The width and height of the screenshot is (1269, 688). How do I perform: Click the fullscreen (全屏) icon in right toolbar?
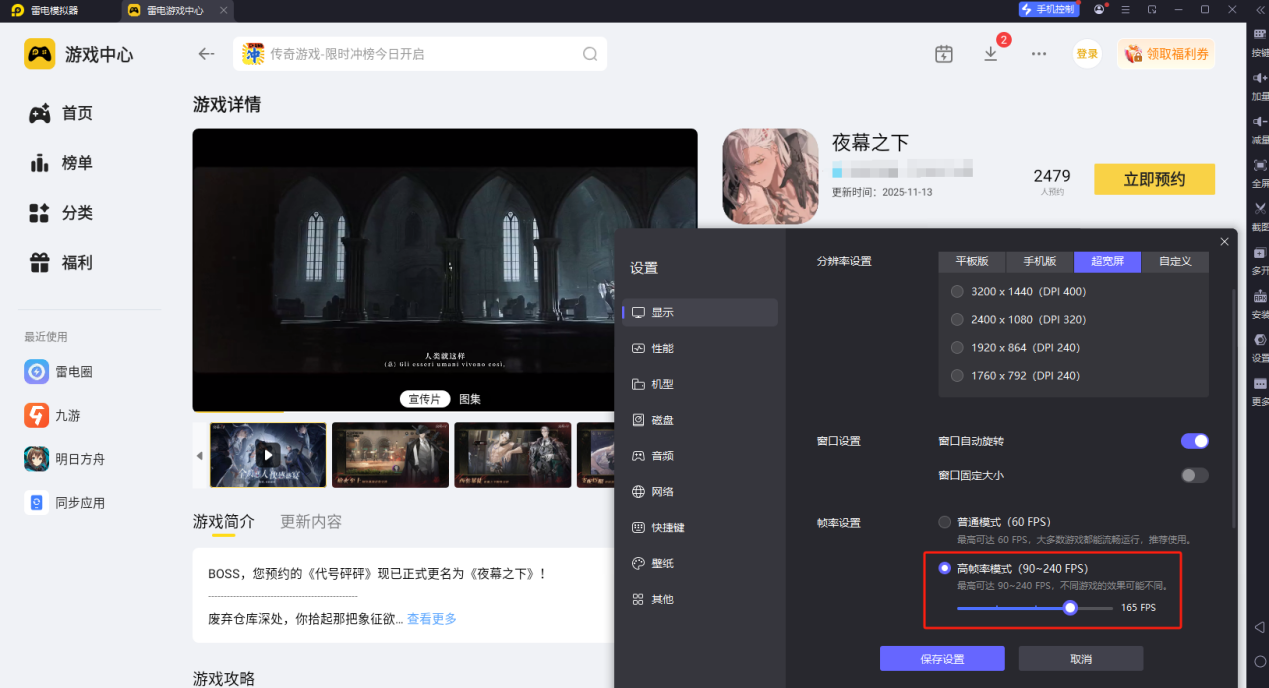(x=1258, y=165)
